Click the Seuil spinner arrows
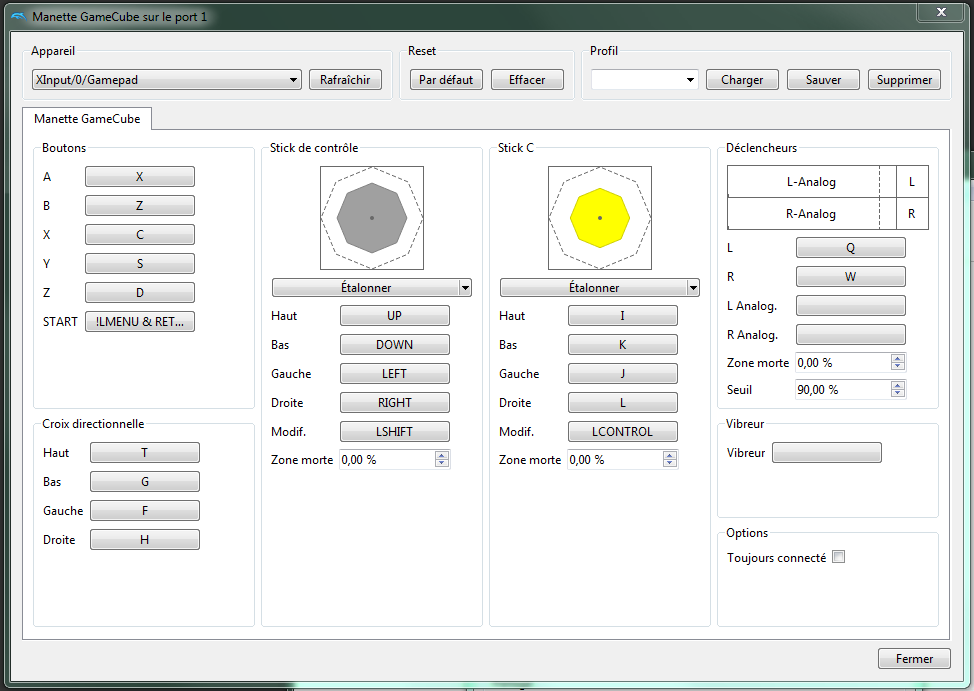This screenshot has width=974, height=691. [898, 390]
